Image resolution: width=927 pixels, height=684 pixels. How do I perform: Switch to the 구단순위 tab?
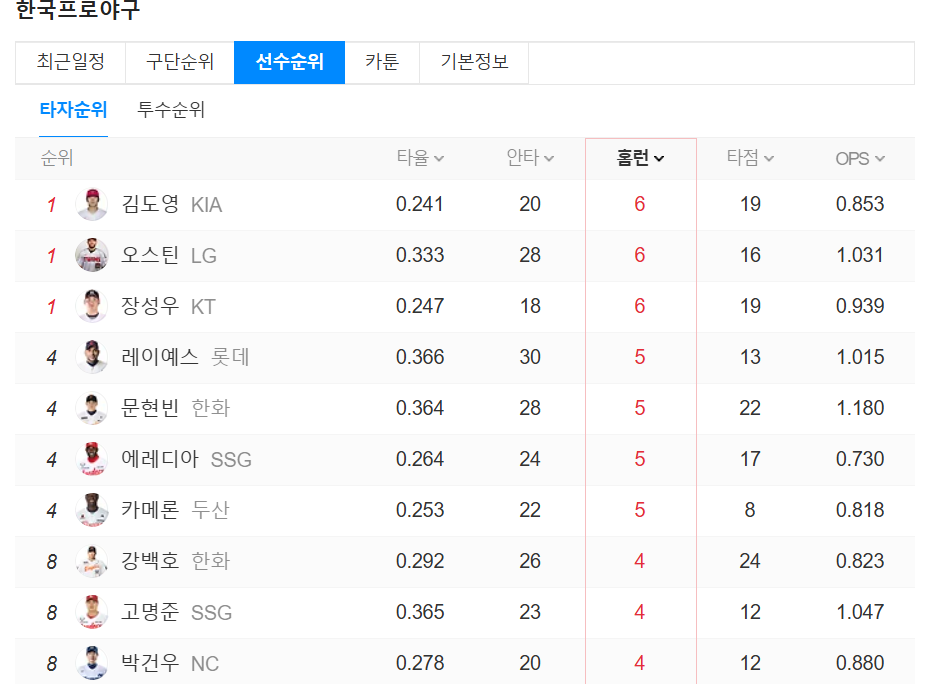pyautogui.click(x=180, y=62)
